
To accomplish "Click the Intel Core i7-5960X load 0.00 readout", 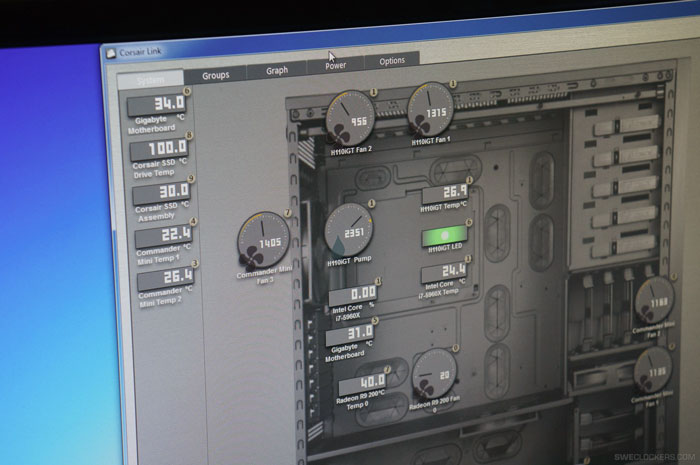I will 353,295.
